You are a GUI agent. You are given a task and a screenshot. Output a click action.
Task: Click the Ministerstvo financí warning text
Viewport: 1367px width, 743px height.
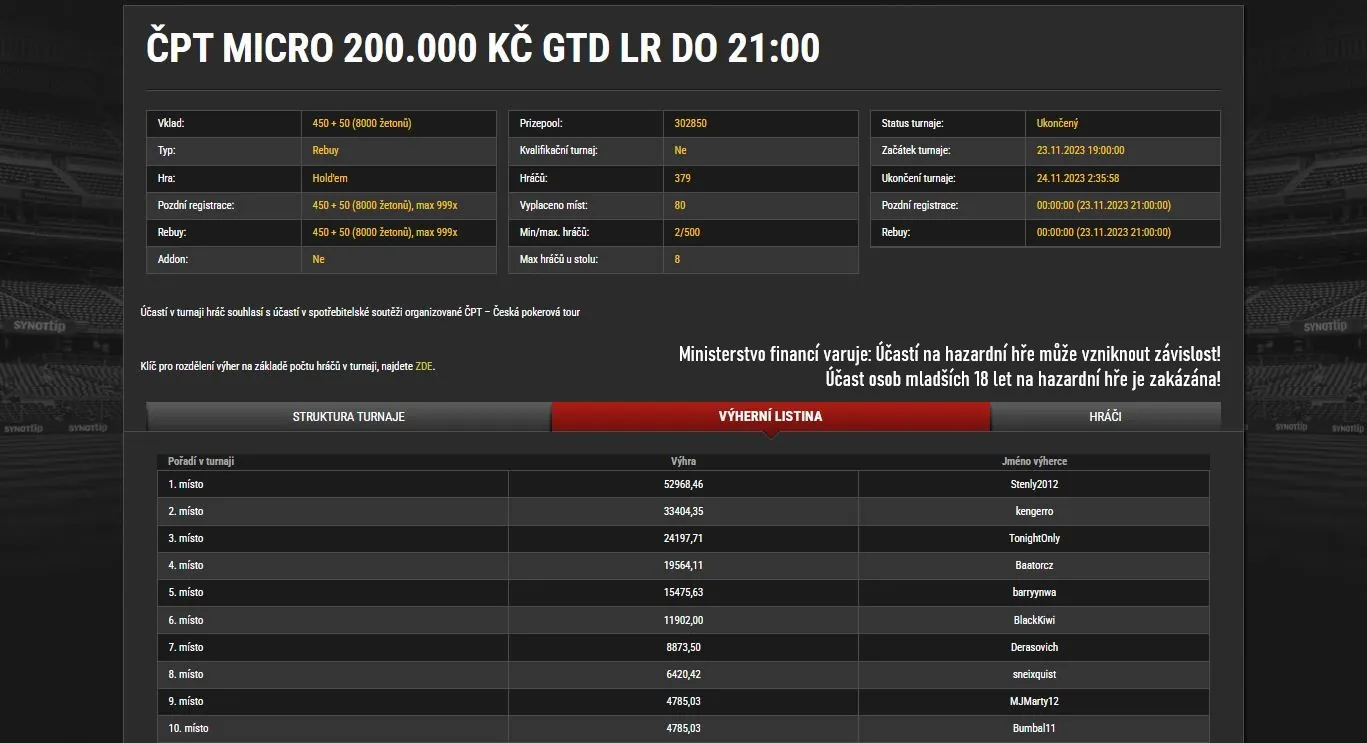point(949,367)
